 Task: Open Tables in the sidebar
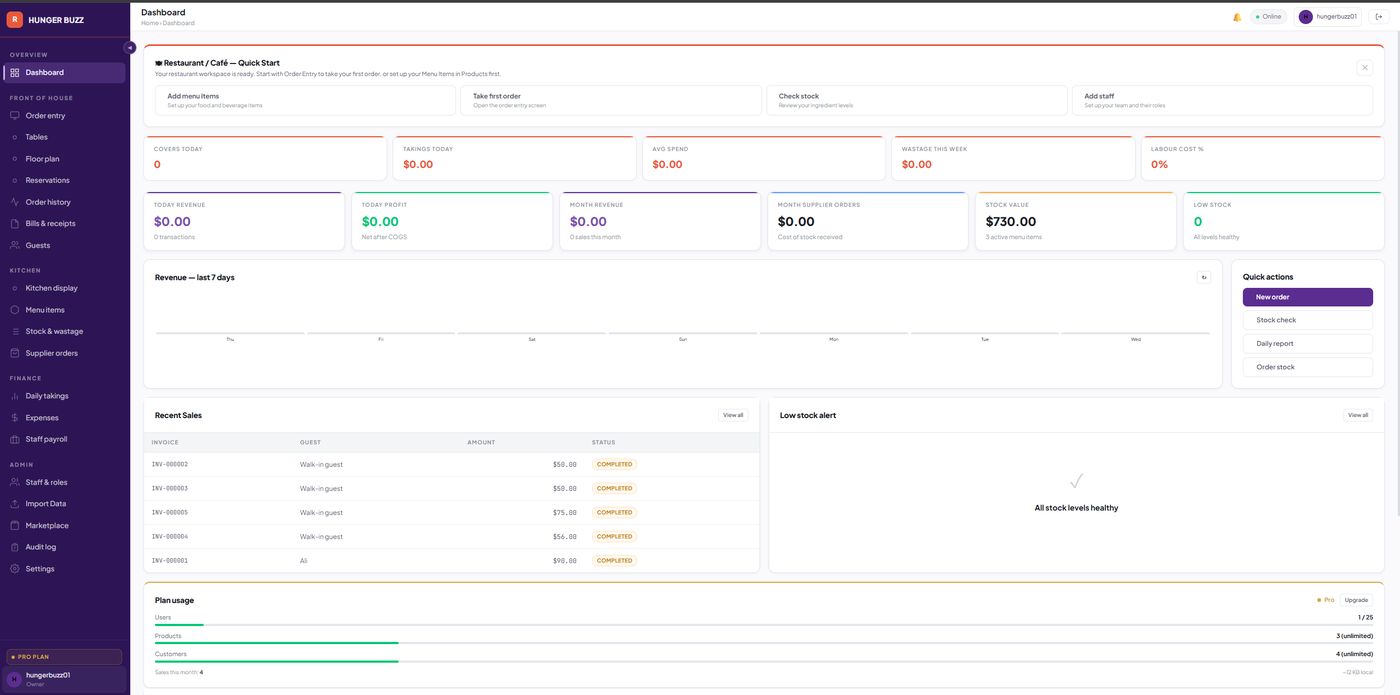pos(64,137)
